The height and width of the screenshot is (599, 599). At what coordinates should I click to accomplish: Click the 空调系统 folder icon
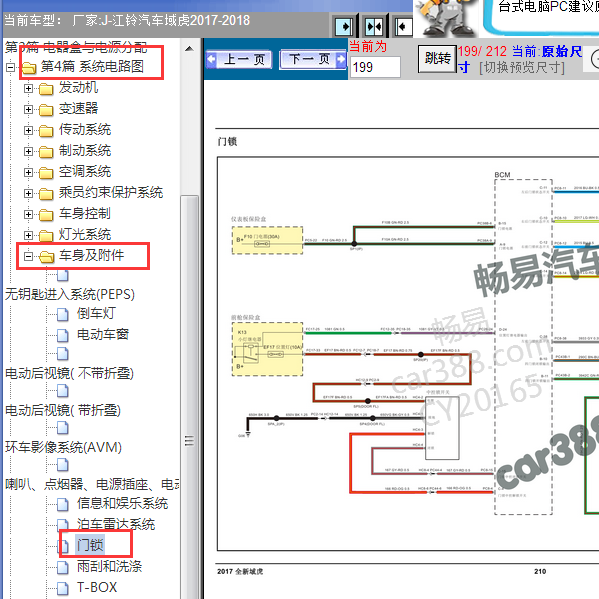[46, 173]
